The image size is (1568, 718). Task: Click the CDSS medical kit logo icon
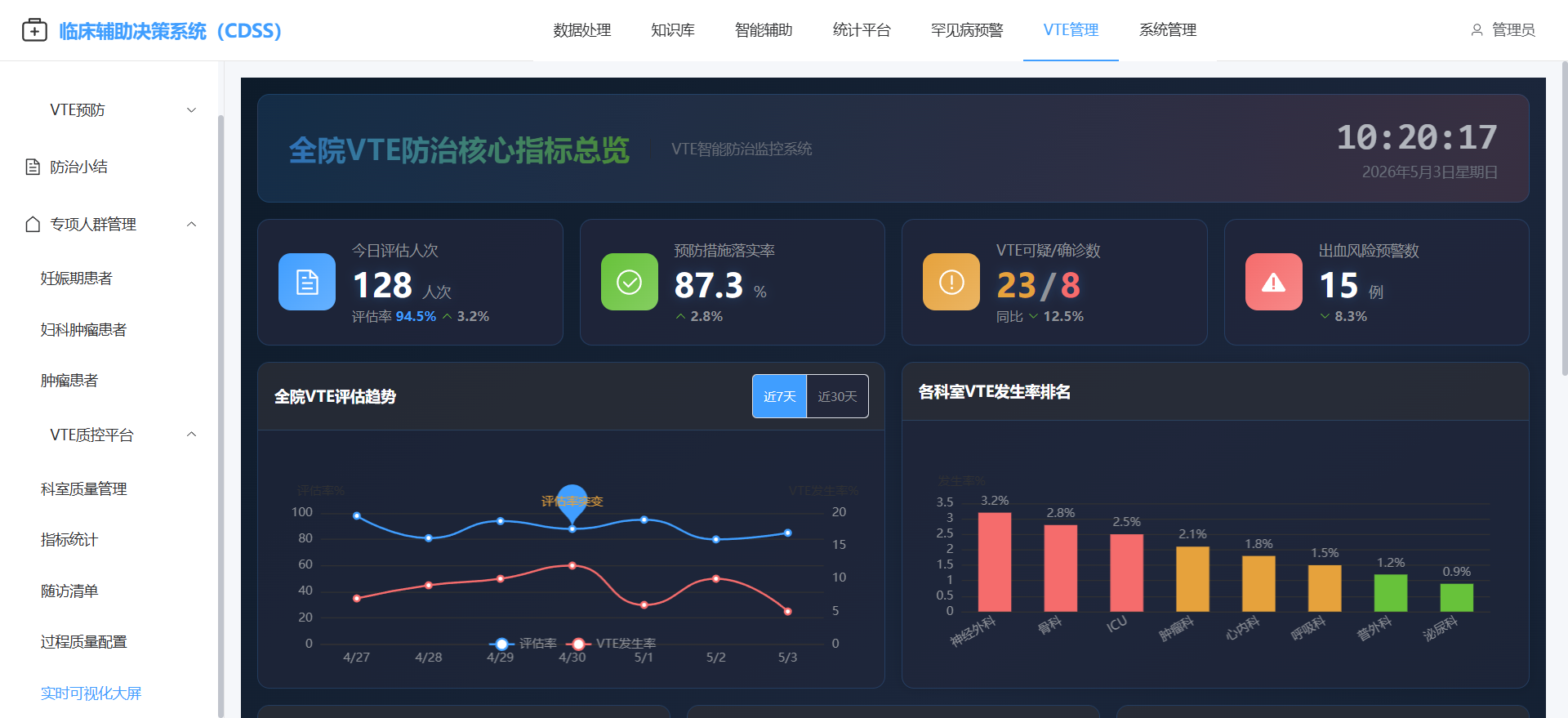point(34,30)
